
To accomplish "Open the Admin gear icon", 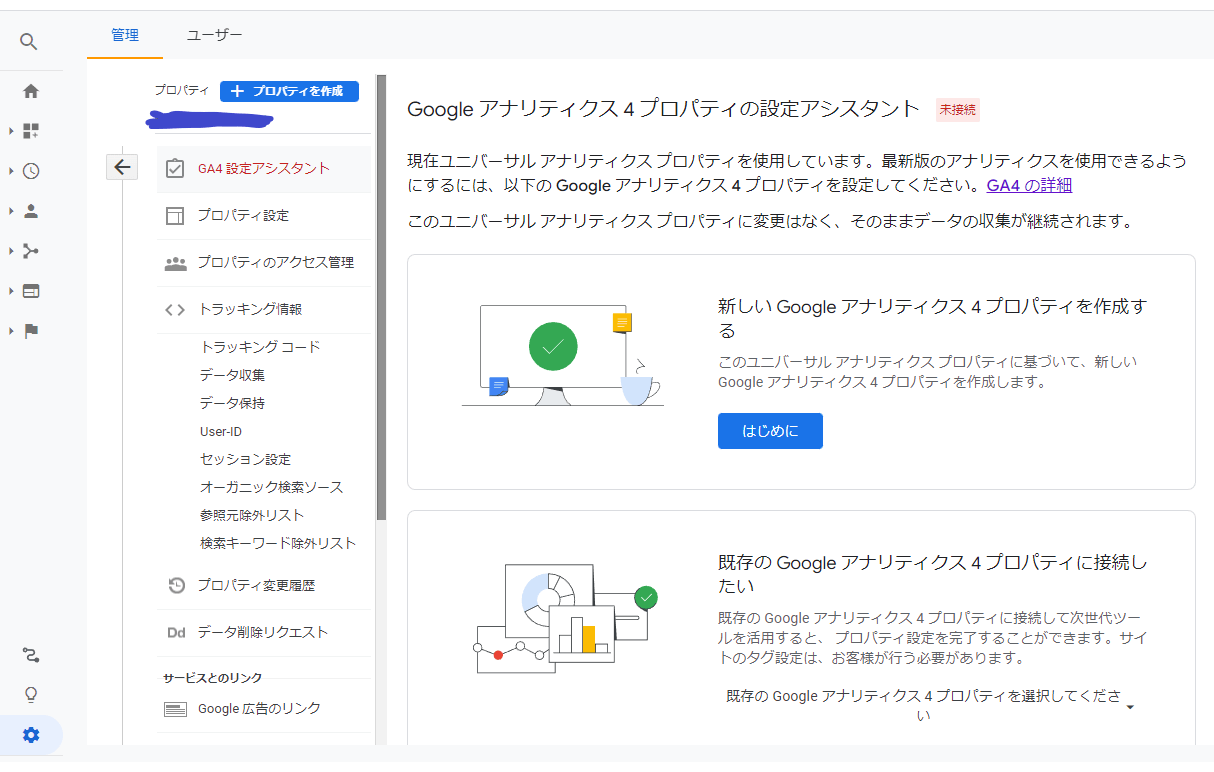I will tap(31, 735).
